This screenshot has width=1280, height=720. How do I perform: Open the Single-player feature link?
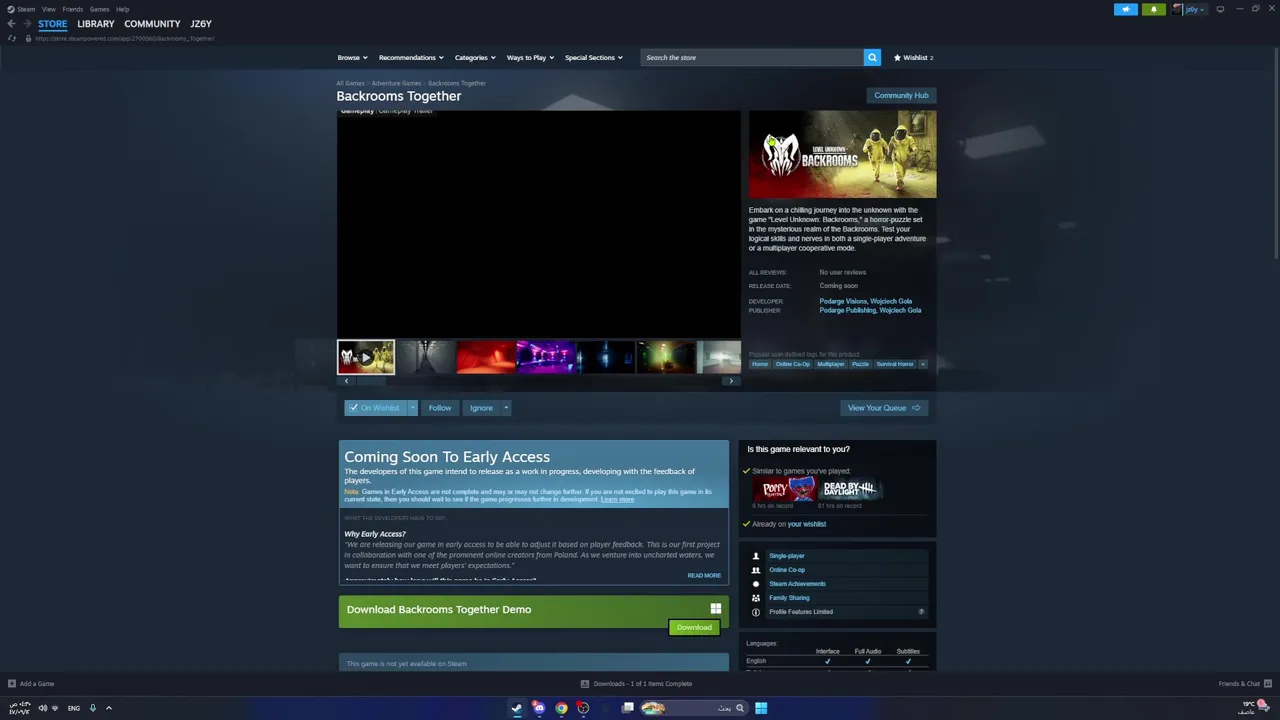point(787,556)
